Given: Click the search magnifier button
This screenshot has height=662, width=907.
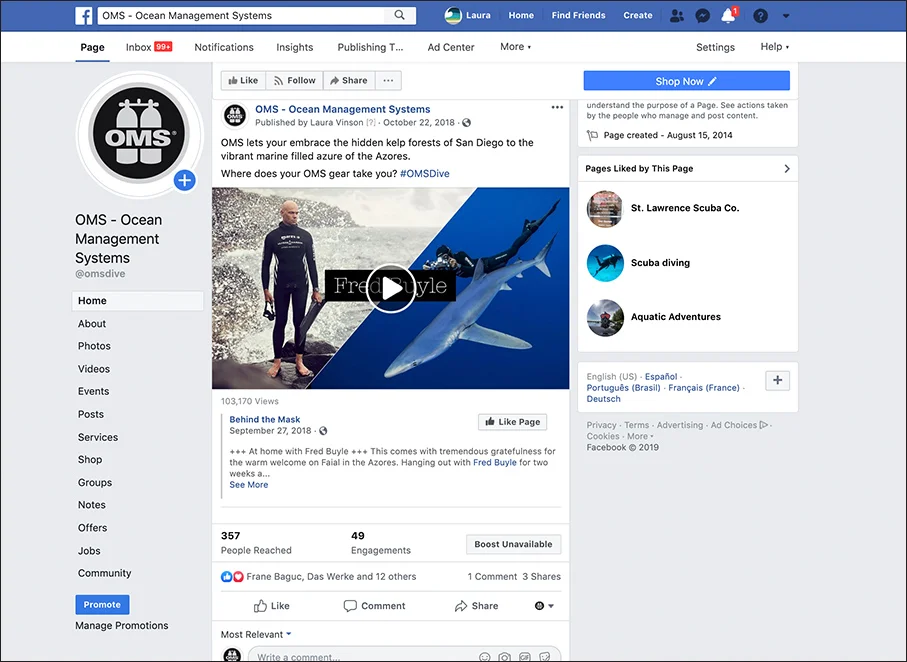Looking at the screenshot, I should 399,15.
